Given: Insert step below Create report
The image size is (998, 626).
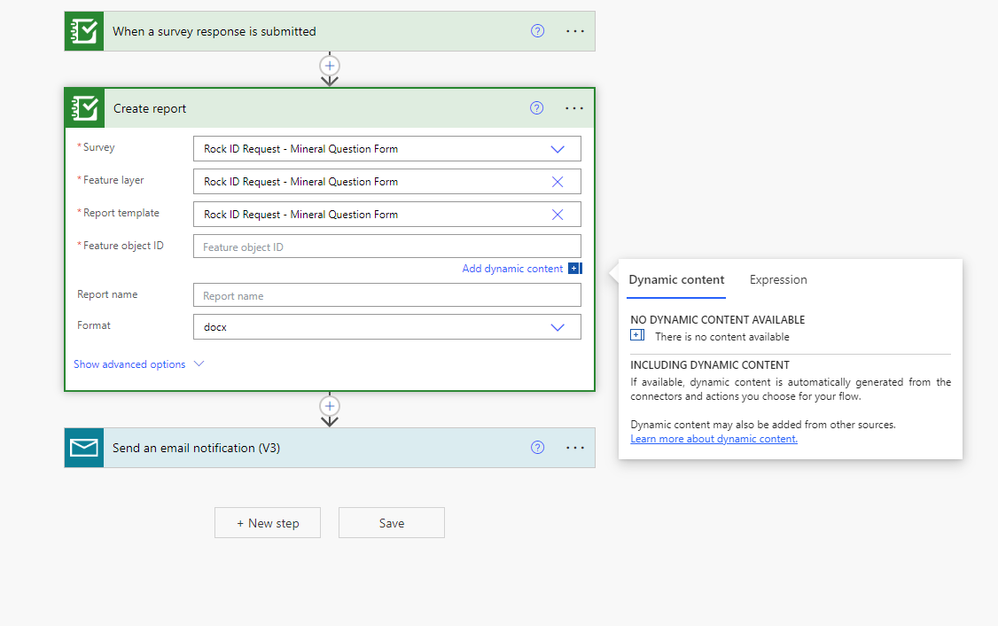Looking at the screenshot, I should click(x=330, y=406).
